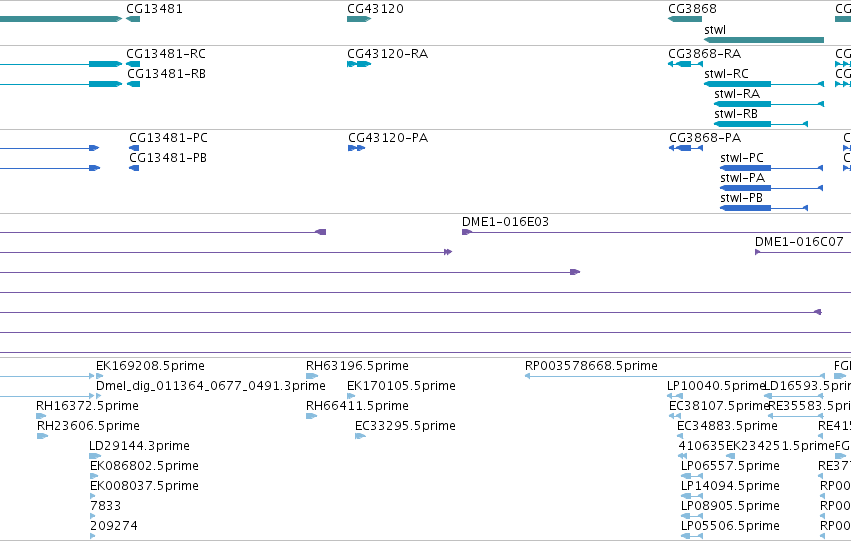Click protein CG13481-PB
Screen dimensions: 851x541
[134, 168]
